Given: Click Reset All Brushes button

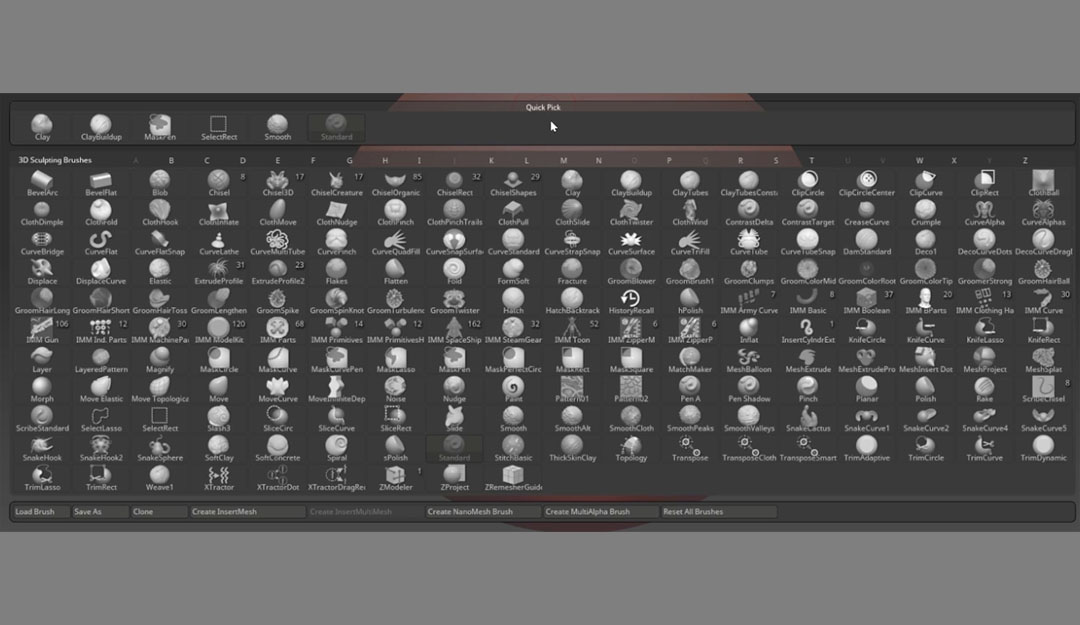Looking at the screenshot, I should pos(718,511).
